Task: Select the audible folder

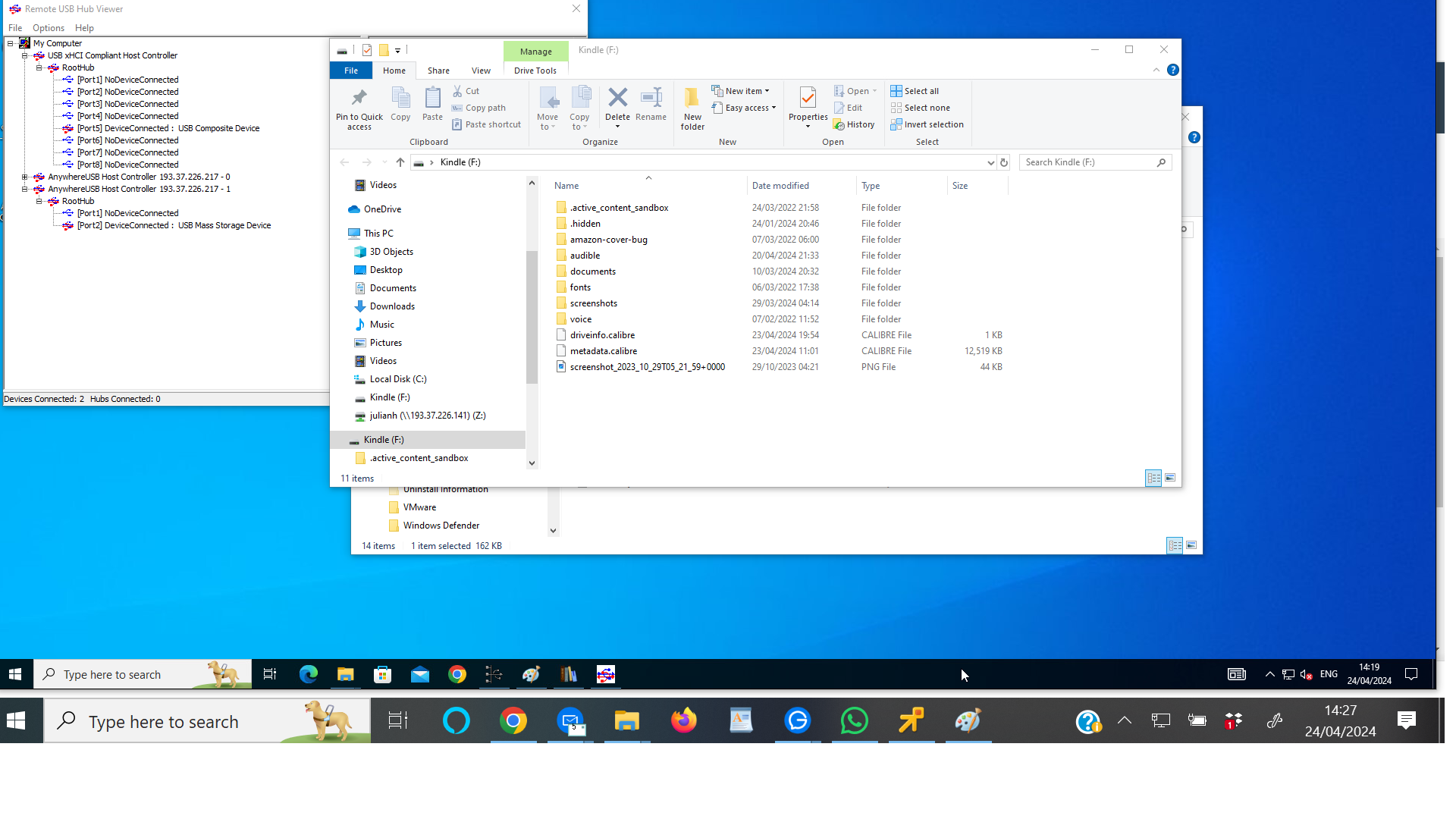Action: (x=585, y=256)
